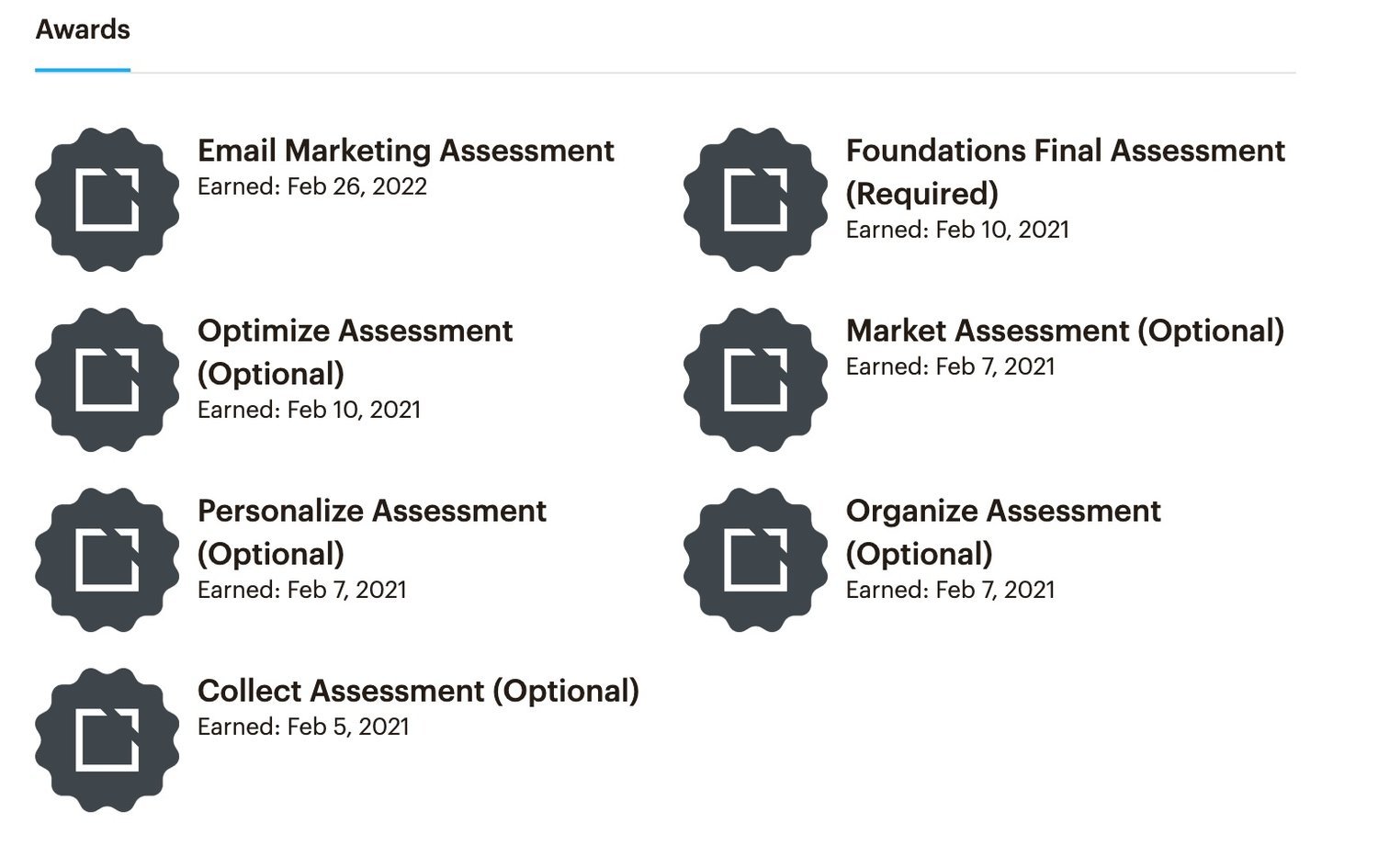
Task: Select the Optimize Assessment badge icon
Action: (107, 379)
